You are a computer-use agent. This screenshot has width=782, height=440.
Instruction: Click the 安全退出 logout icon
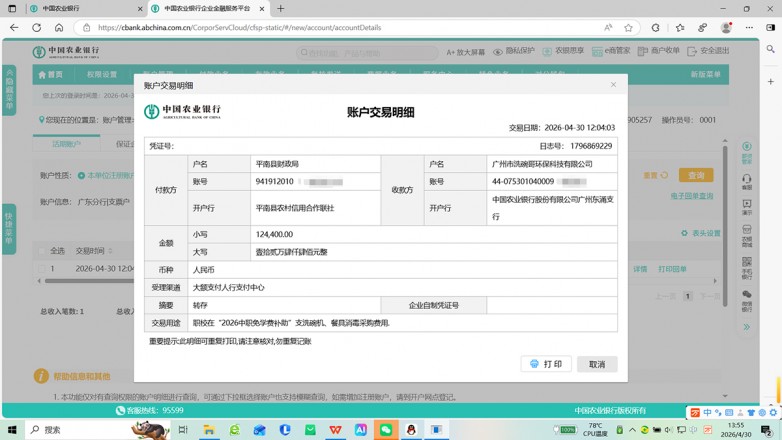692,51
